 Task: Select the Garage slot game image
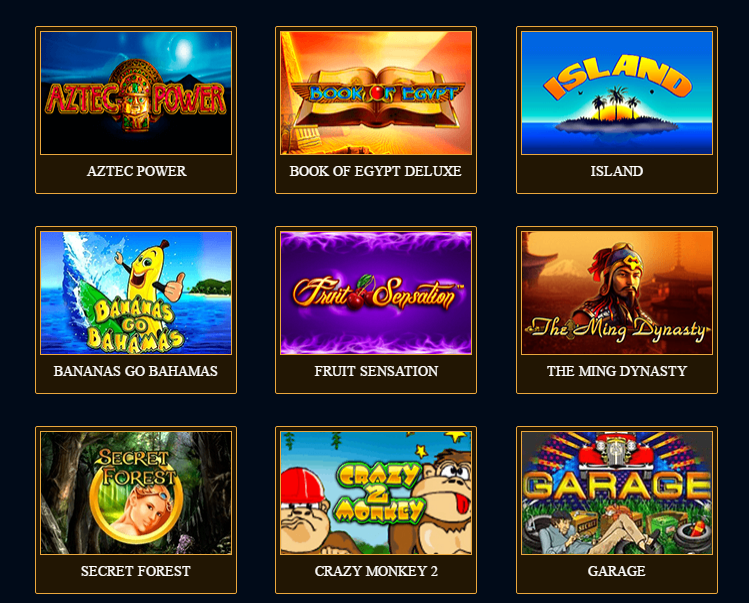[617, 493]
